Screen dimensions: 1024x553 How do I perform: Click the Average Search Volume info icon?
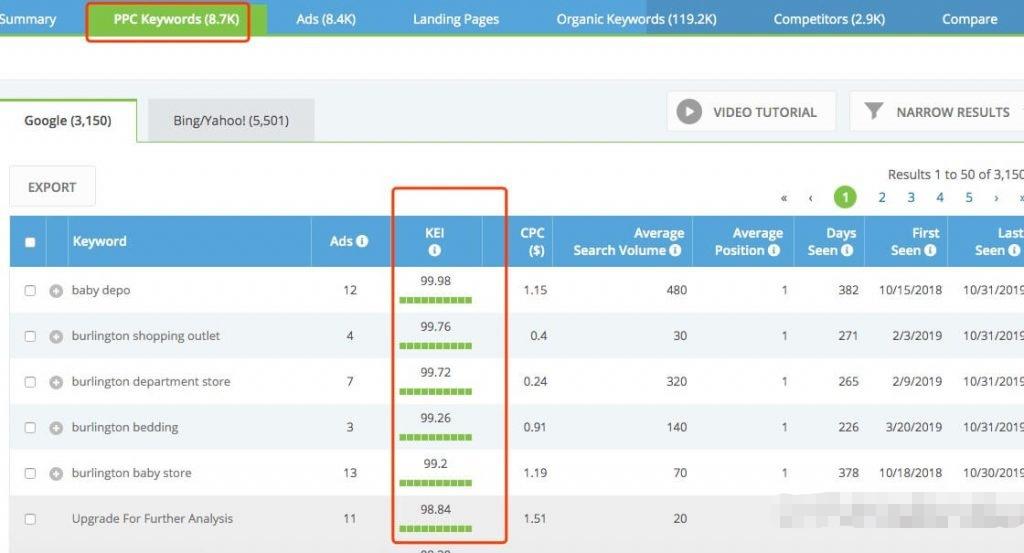pyautogui.click(x=675, y=250)
